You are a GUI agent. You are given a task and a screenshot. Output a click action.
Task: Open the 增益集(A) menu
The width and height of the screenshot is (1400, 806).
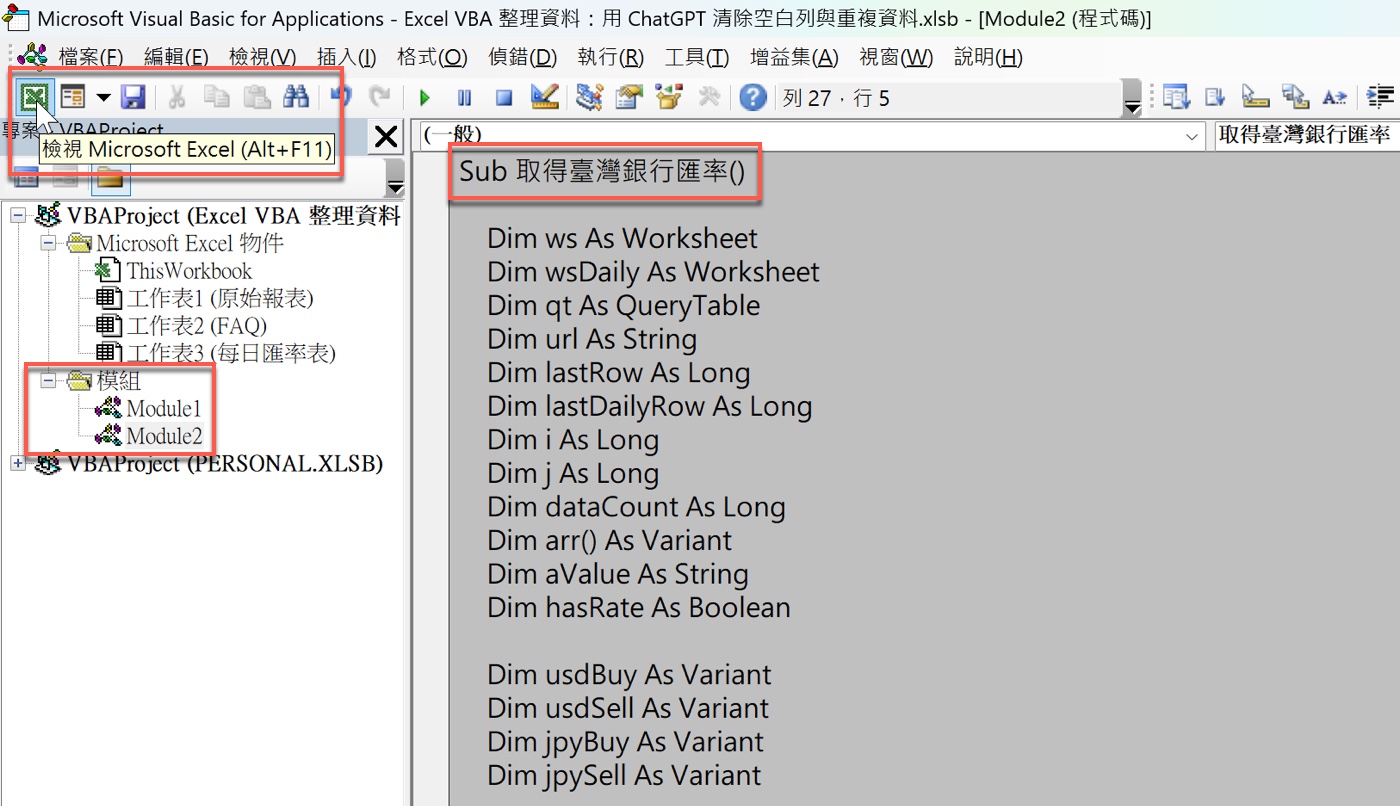pos(794,57)
